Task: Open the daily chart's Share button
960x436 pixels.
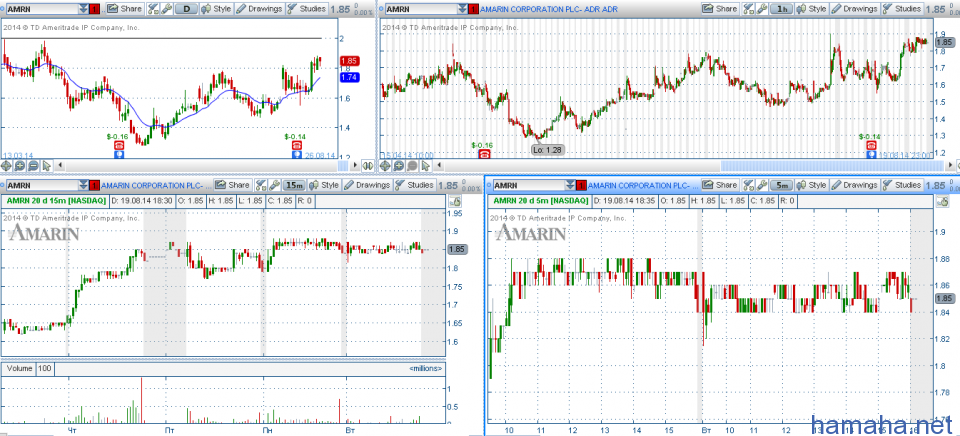Action: [124, 9]
